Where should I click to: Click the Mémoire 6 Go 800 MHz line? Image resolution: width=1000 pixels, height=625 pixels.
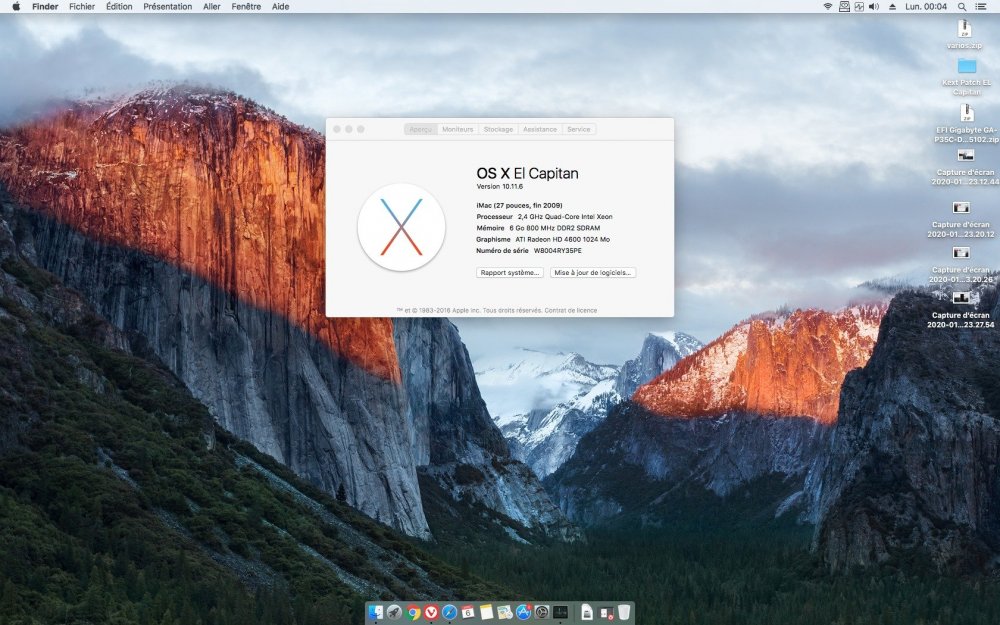[538, 228]
